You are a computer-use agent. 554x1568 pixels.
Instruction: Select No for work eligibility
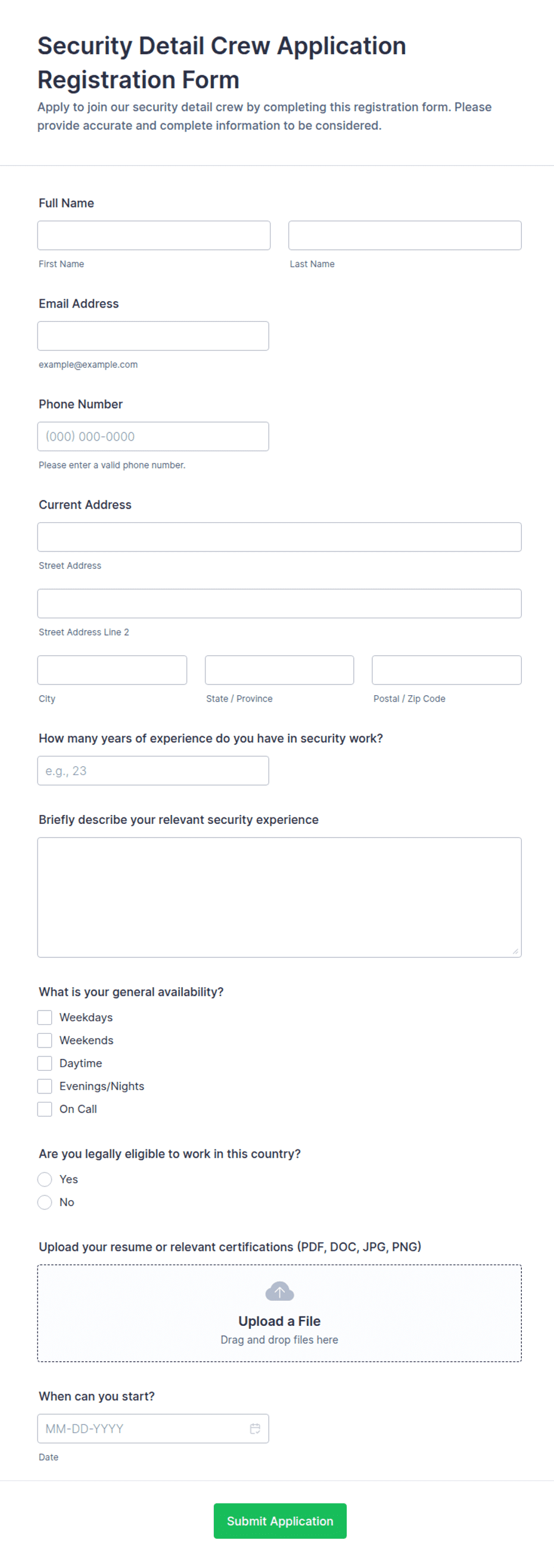pos(45,1202)
